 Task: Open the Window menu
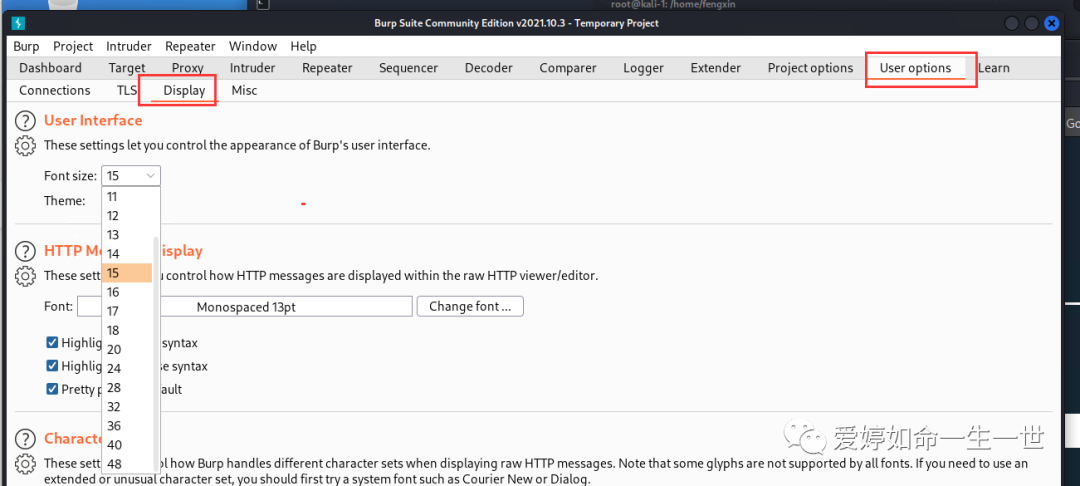tap(253, 46)
